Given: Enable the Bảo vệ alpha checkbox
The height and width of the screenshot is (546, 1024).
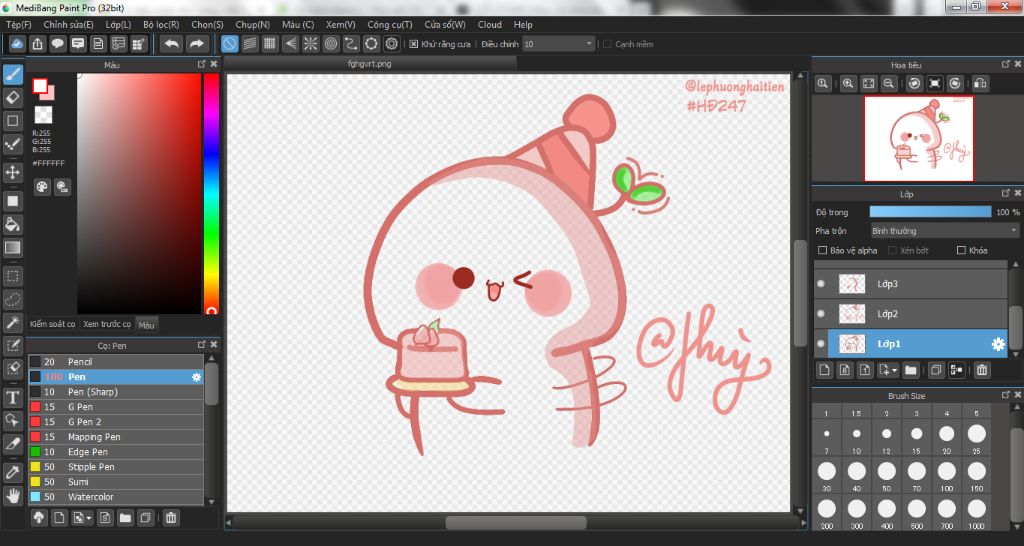Looking at the screenshot, I should tap(823, 250).
